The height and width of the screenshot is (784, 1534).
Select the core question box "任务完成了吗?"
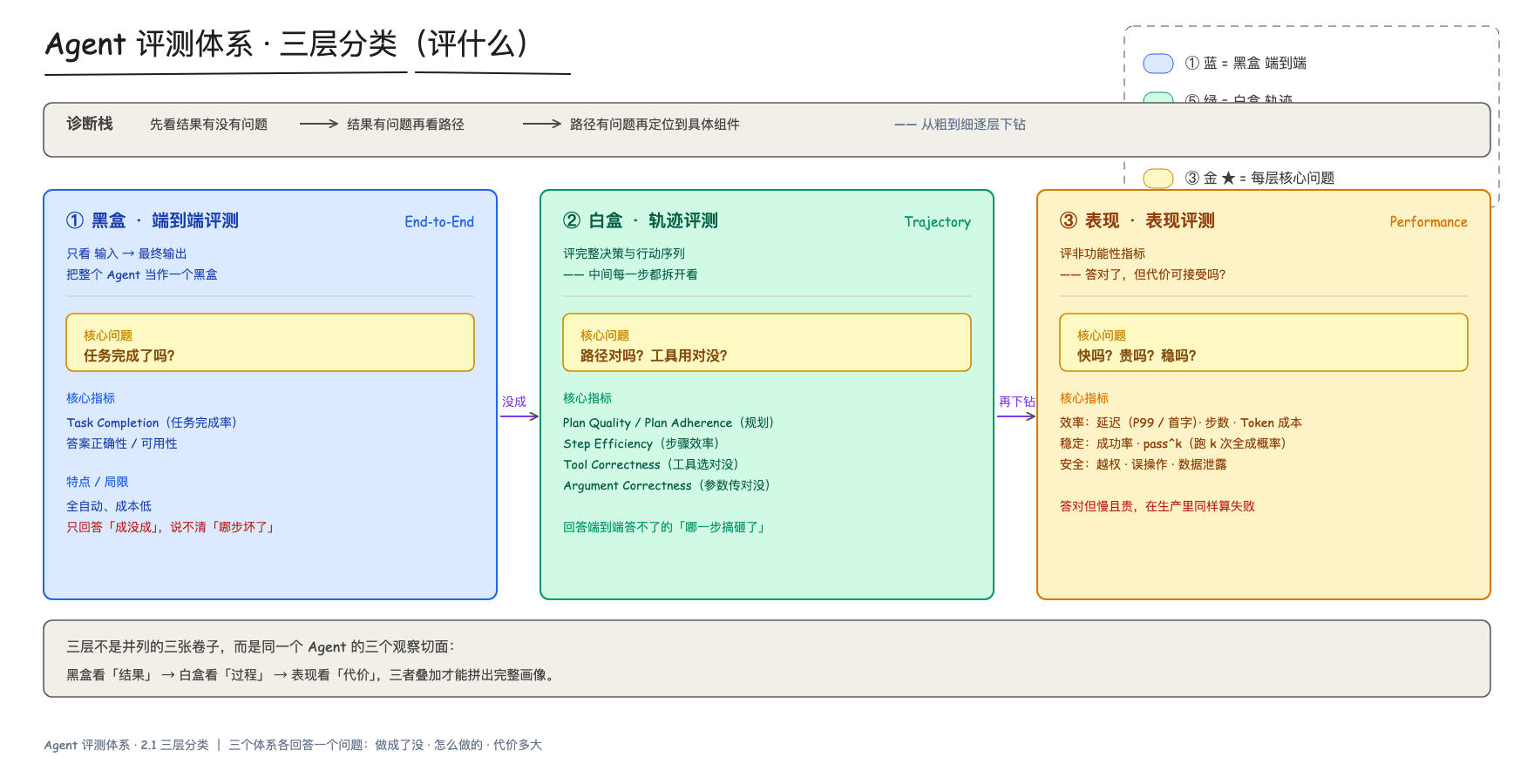click(270, 342)
